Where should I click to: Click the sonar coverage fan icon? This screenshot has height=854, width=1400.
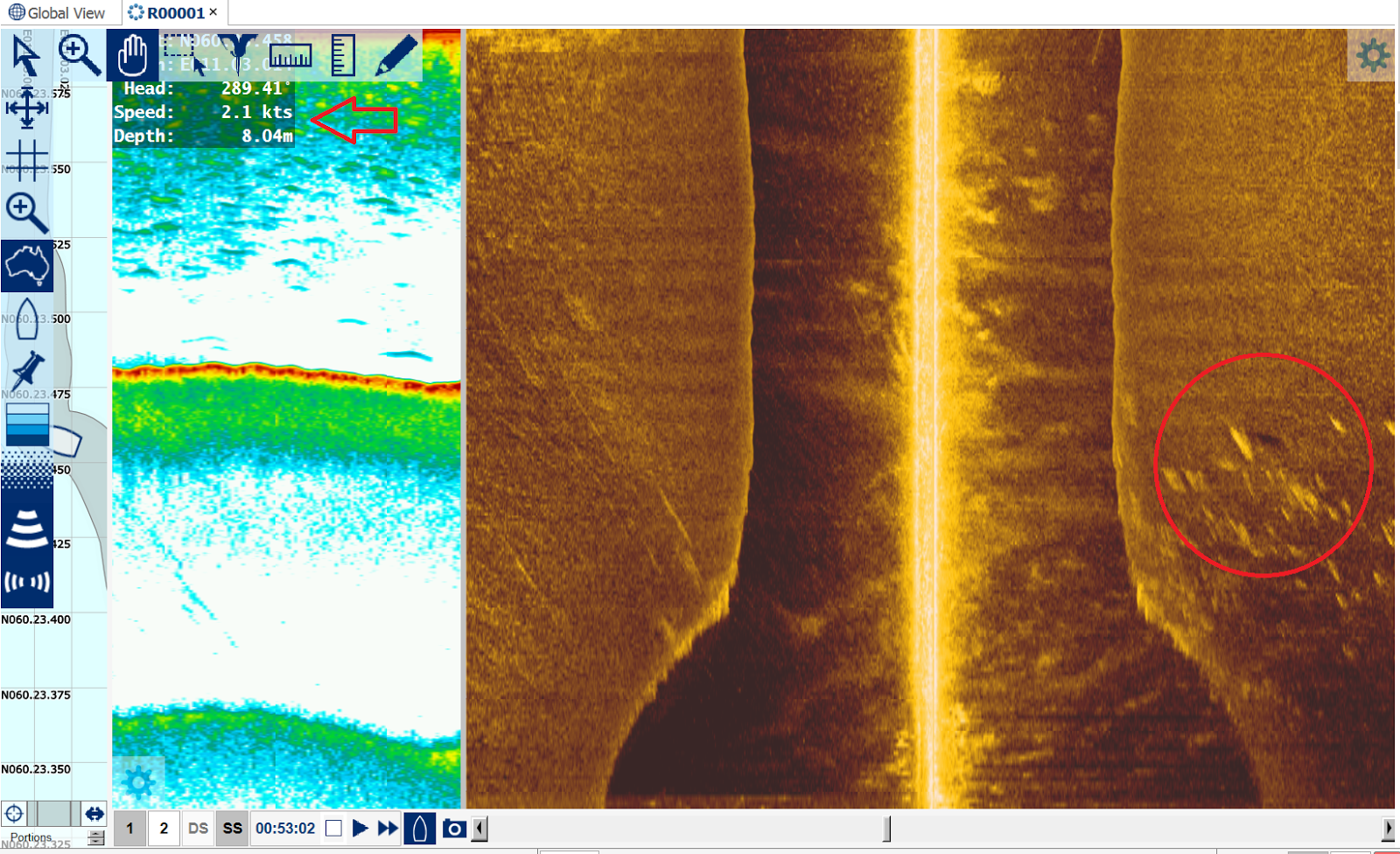(x=27, y=528)
